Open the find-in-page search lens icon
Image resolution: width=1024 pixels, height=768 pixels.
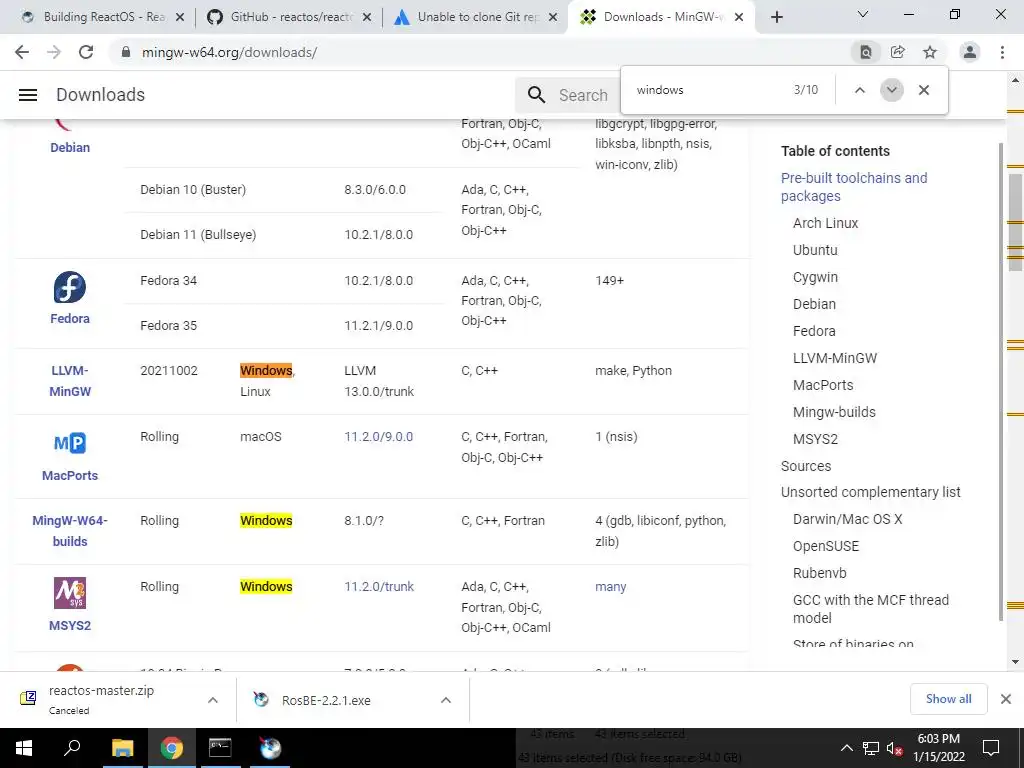click(x=865, y=52)
